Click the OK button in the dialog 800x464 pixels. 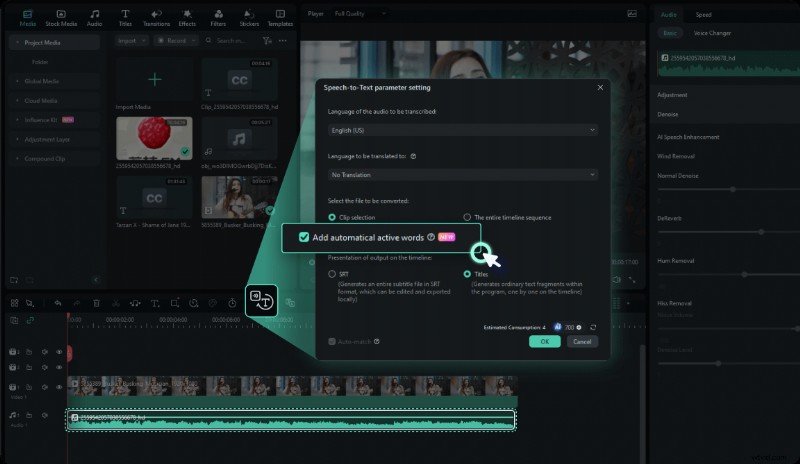coord(544,341)
